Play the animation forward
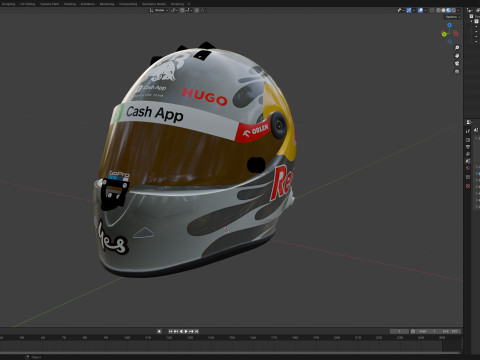This screenshot has height=360, width=480. click(x=186, y=331)
